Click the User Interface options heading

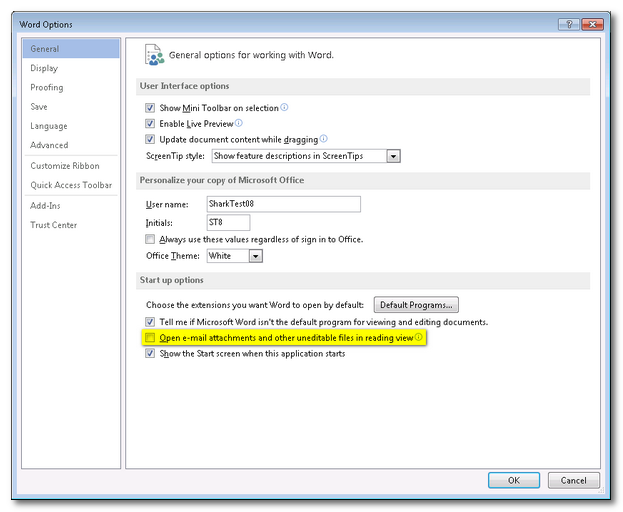click(184, 86)
